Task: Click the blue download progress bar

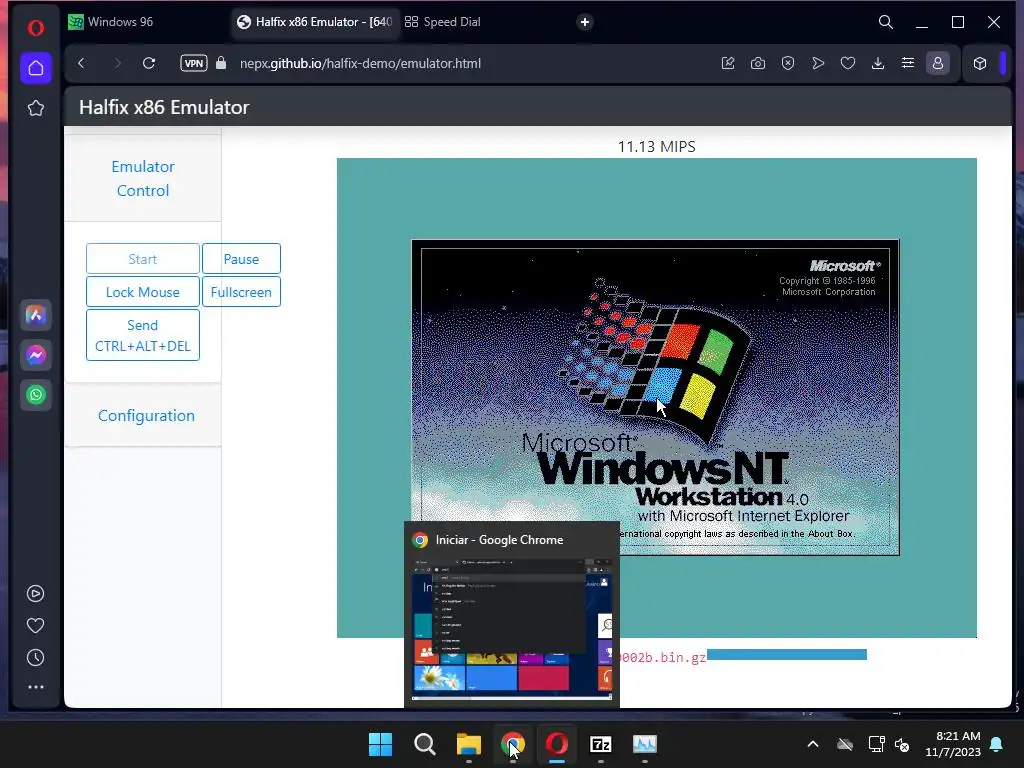Action: pyautogui.click(x=786, y=654)
